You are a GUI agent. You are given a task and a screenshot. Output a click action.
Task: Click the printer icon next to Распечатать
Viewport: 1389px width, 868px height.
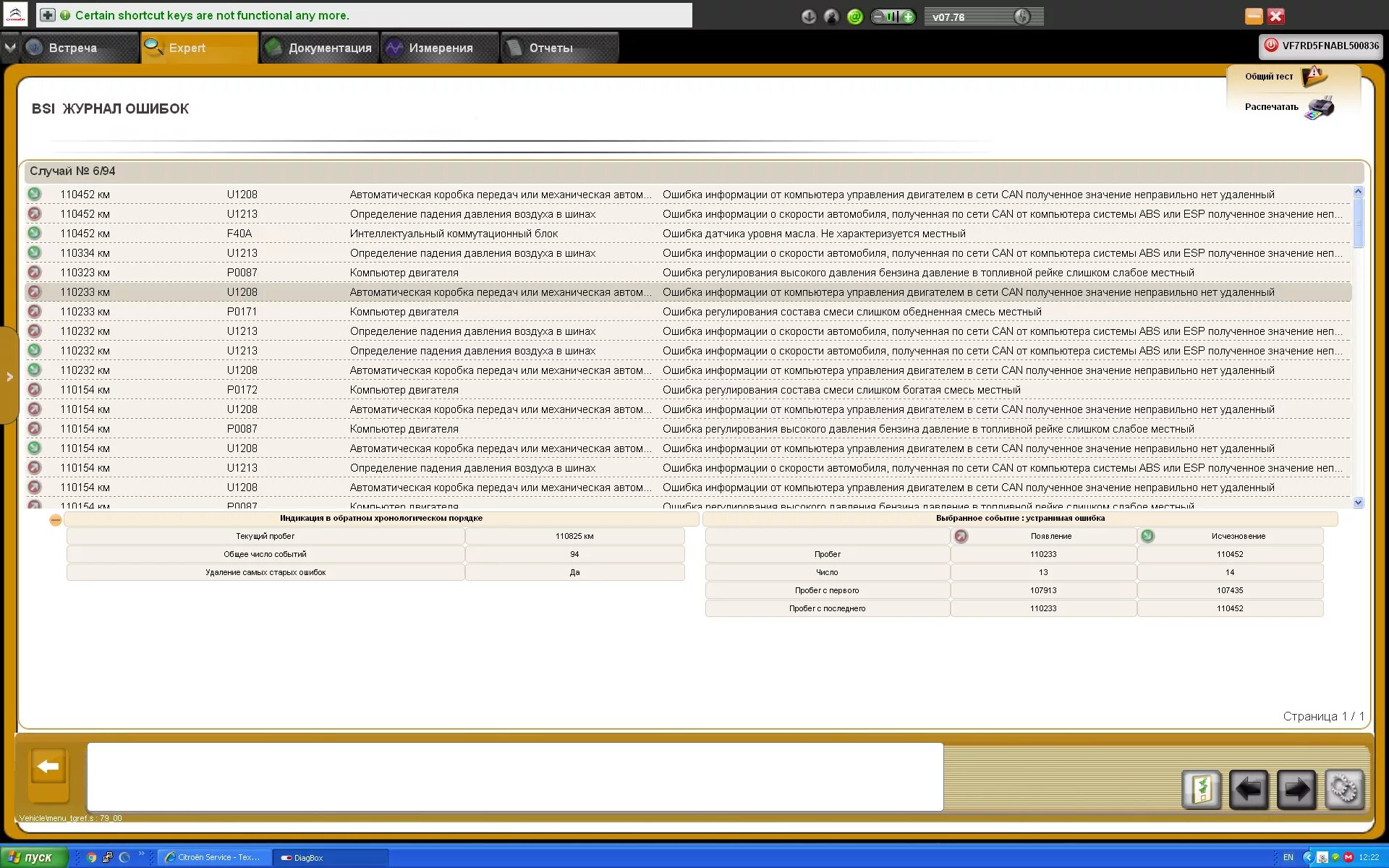click(x=1320, y=107)
